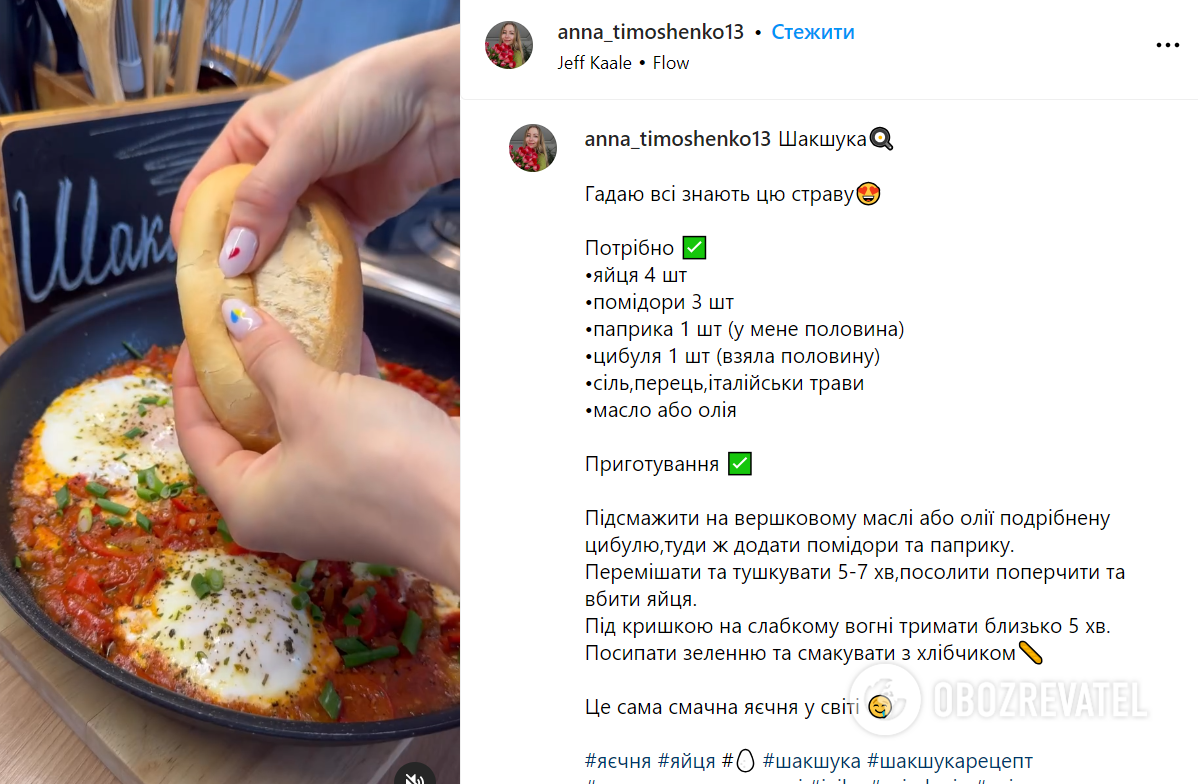Open the #яйця hashtag
Viewport: 1198px width, 784px height.
coord(686,761)
